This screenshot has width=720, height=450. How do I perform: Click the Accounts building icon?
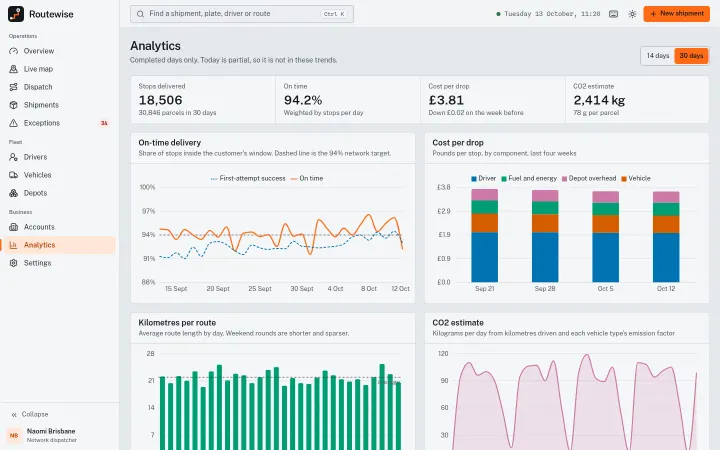tap(13, 227)
